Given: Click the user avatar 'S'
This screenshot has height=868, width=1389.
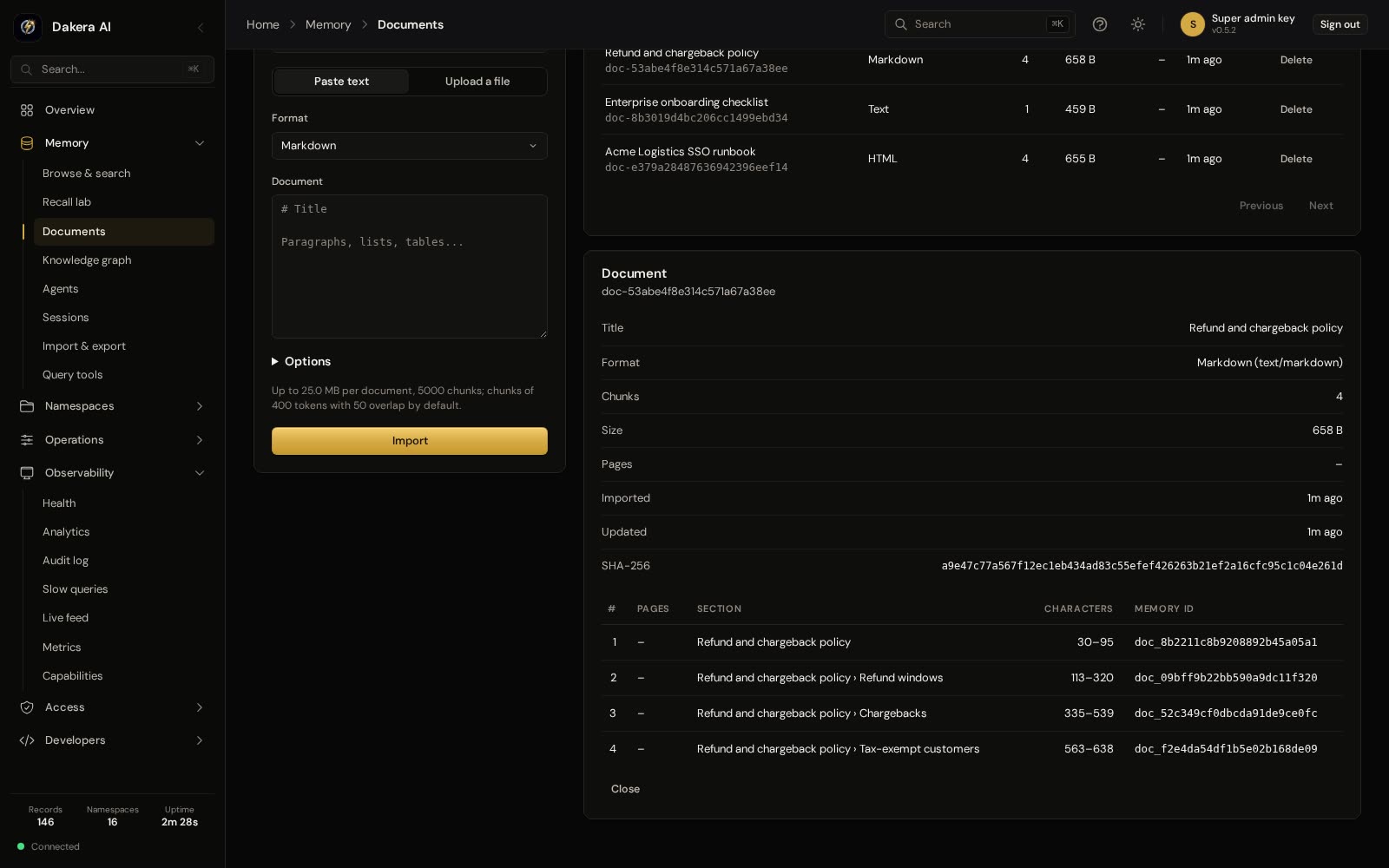Looking at the screenshot, I should pos(1193,24).
